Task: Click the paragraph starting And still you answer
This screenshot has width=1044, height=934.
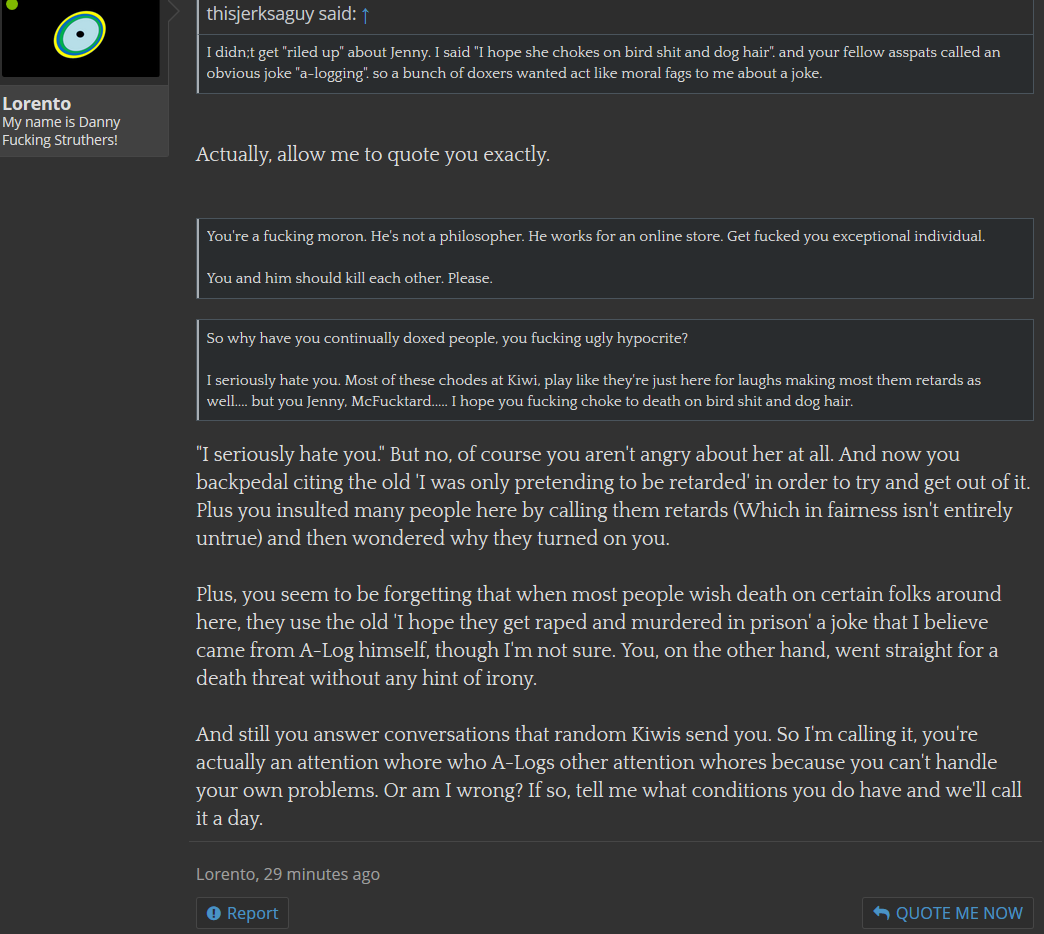Action: (609, 776)
